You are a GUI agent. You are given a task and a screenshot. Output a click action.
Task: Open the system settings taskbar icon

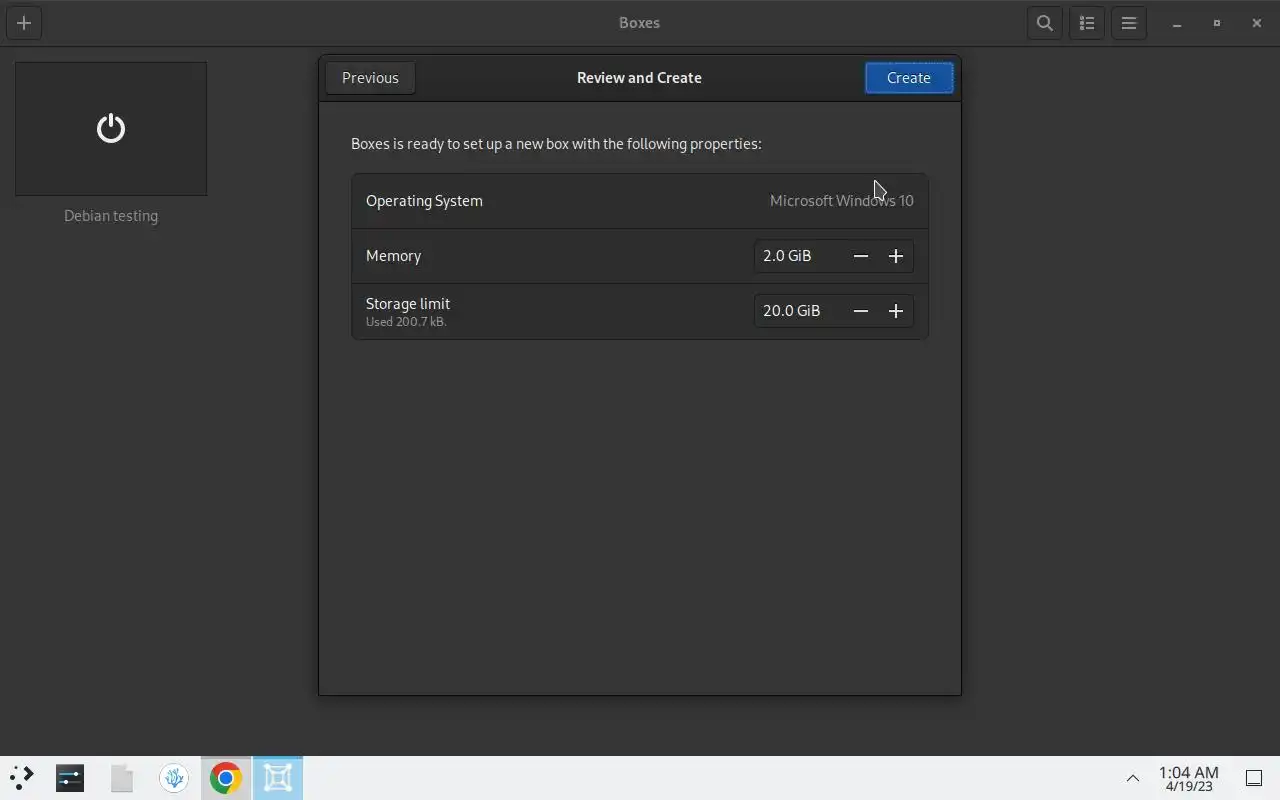[x=70, y=778]
